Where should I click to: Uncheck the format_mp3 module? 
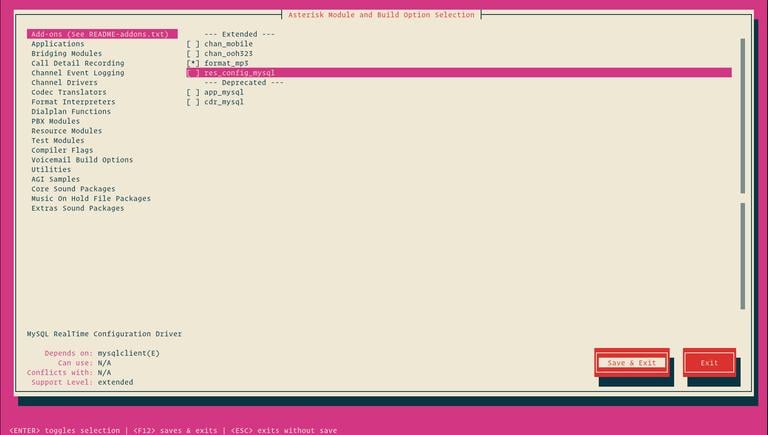coord(193,63)
